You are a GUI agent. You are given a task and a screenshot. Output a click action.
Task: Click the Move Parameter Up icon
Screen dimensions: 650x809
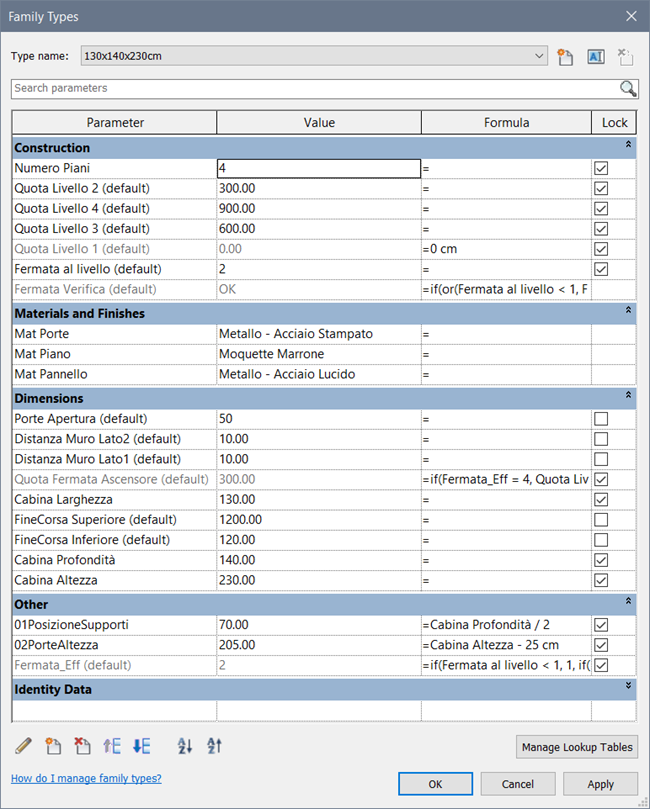112,746
